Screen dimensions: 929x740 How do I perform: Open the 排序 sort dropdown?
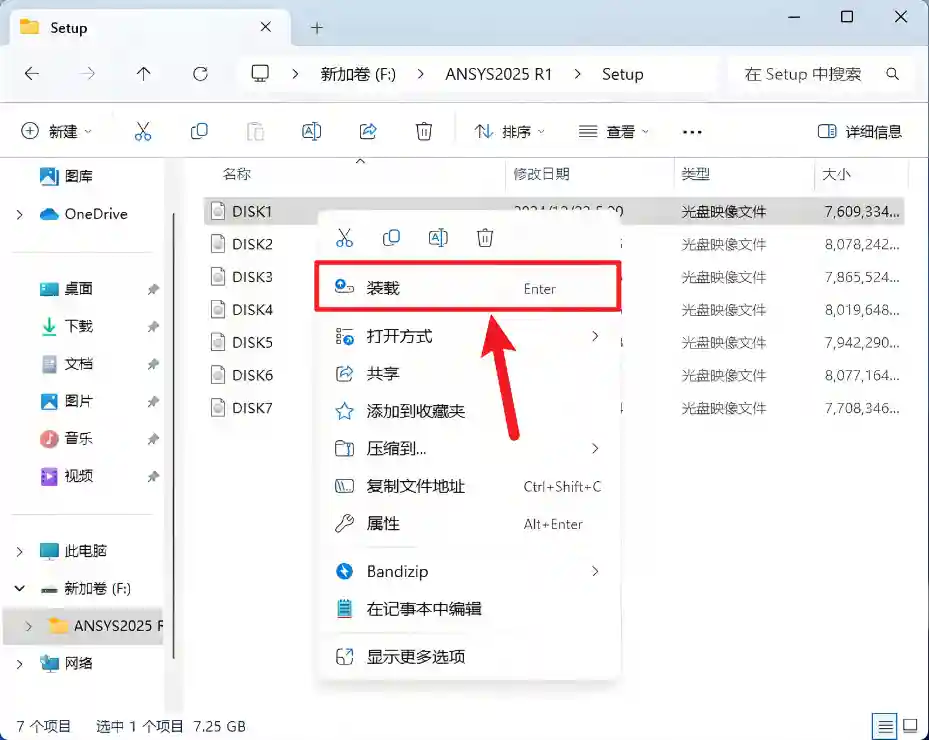(x=510, y=131)
